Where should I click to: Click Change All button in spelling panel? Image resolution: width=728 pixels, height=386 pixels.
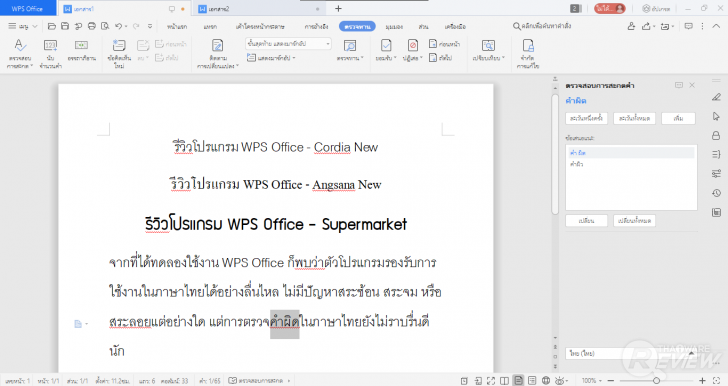point(634,221)
